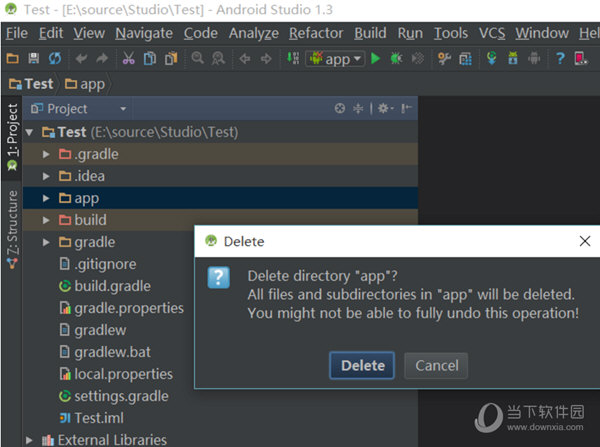Click the Redo arrow icon
This screenshot has width=600, height=447.
102,59
